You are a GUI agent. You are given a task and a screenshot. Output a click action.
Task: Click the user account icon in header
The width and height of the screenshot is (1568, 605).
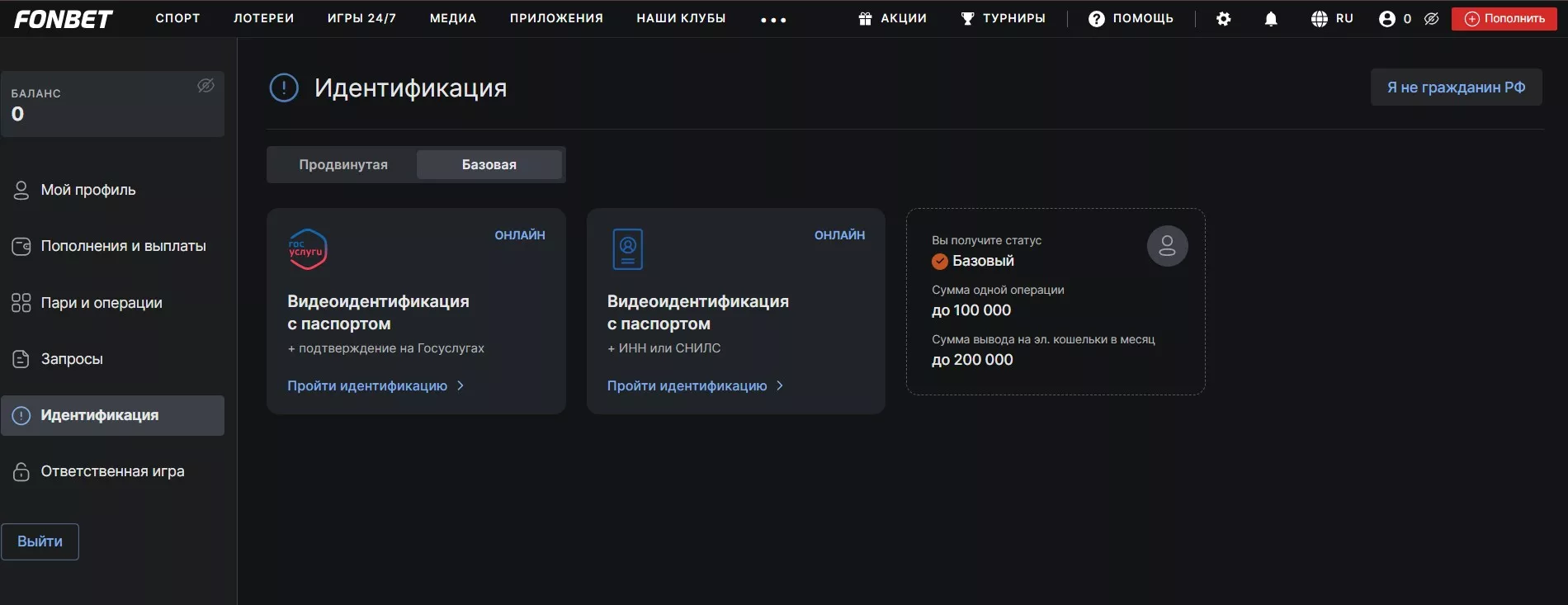click(1386, 19)
